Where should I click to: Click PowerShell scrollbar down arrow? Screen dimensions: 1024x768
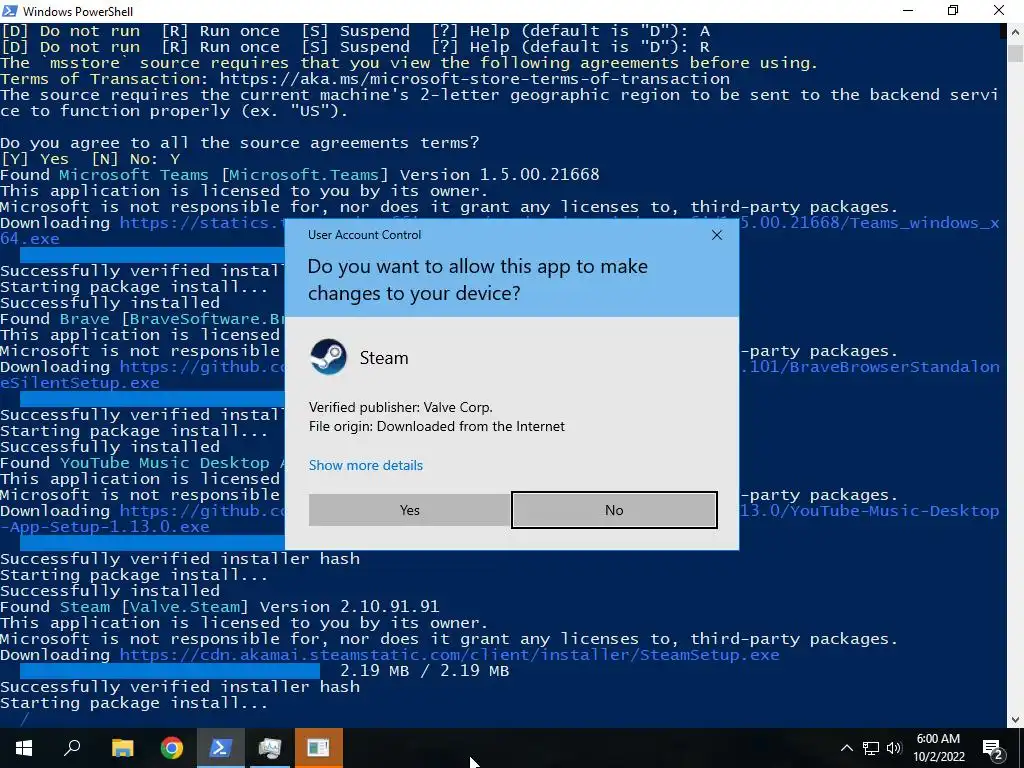pyautogui.click(x=1015, y=720)
